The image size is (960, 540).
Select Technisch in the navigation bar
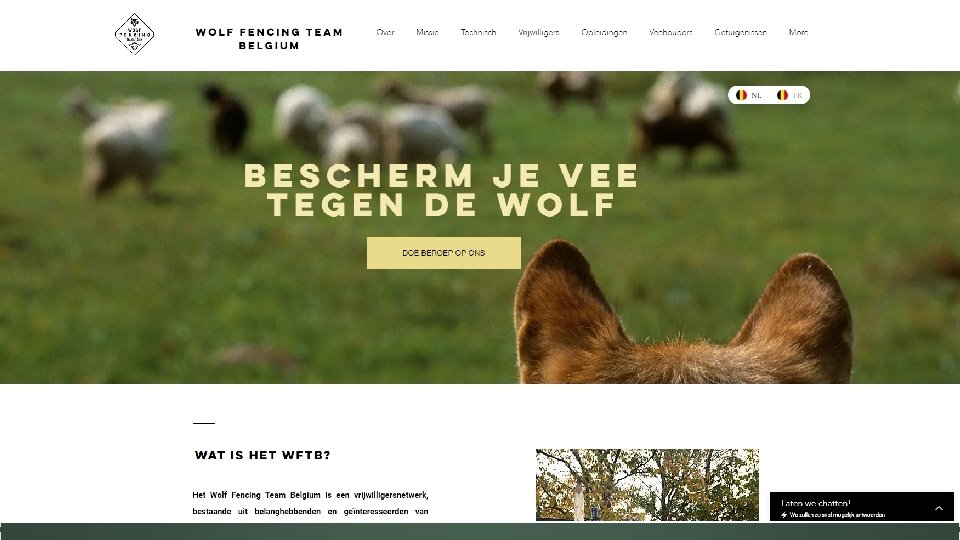[x=478, y=32]
